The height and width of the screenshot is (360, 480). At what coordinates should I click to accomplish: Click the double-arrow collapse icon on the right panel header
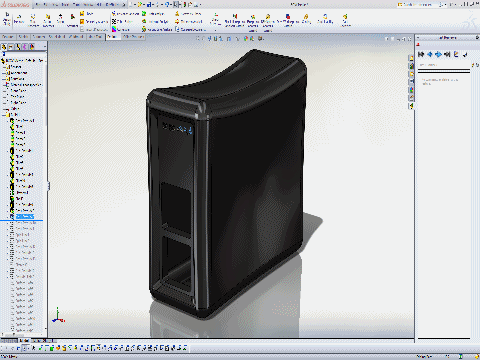(418, 38)
